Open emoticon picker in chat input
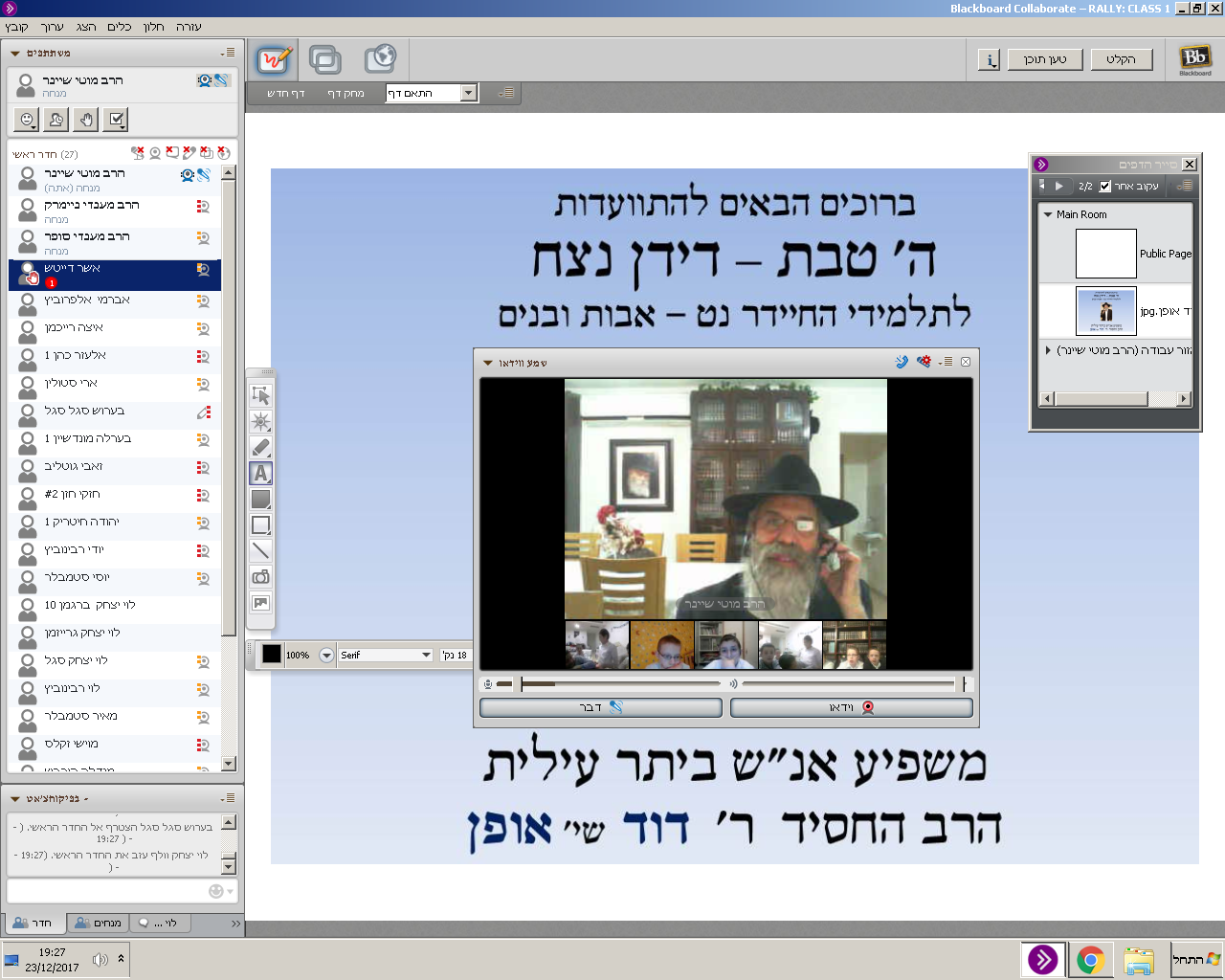This screenshot has width=1225, height=980. 219,891
